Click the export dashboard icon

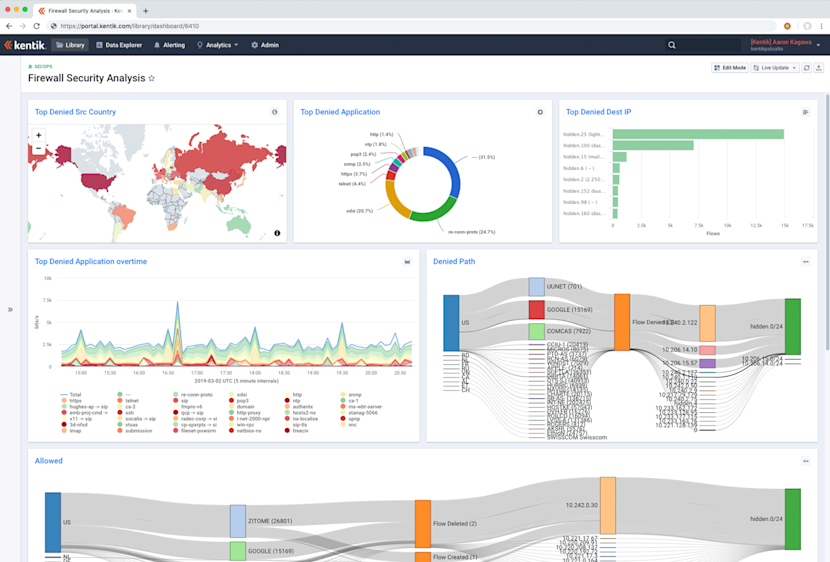819,68
